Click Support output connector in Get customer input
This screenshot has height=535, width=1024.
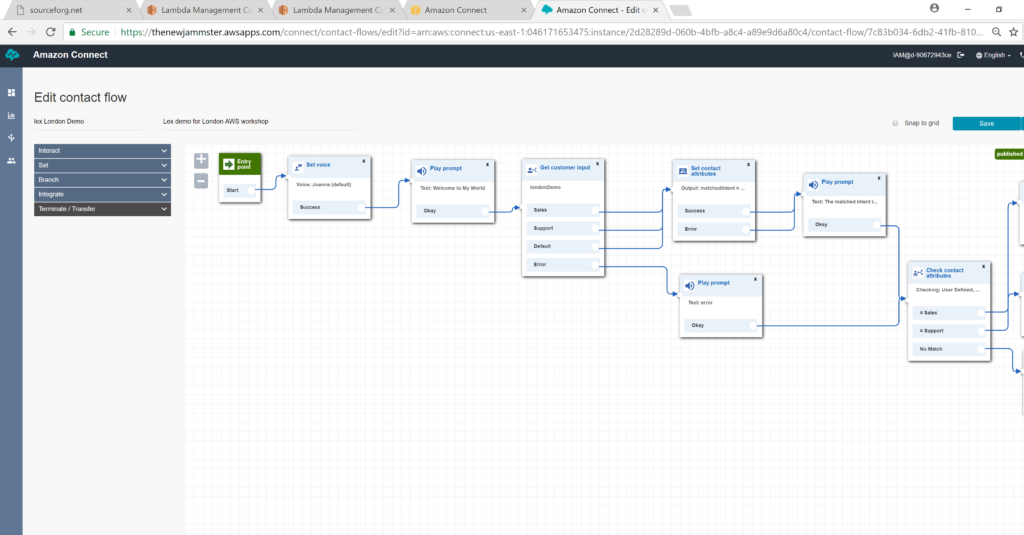[x=595, y=229]
